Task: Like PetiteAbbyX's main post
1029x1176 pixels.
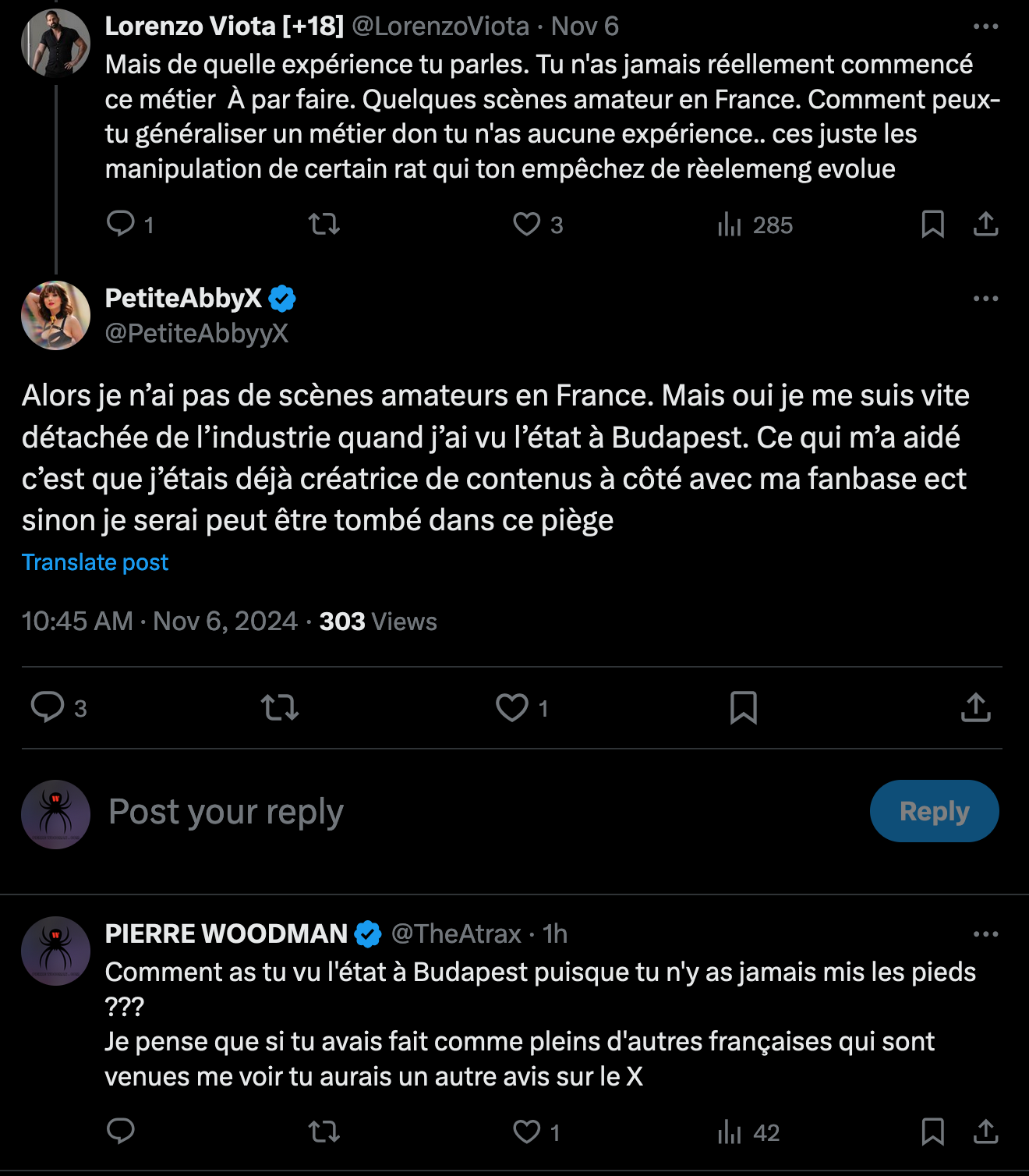Action: (512, 707)
